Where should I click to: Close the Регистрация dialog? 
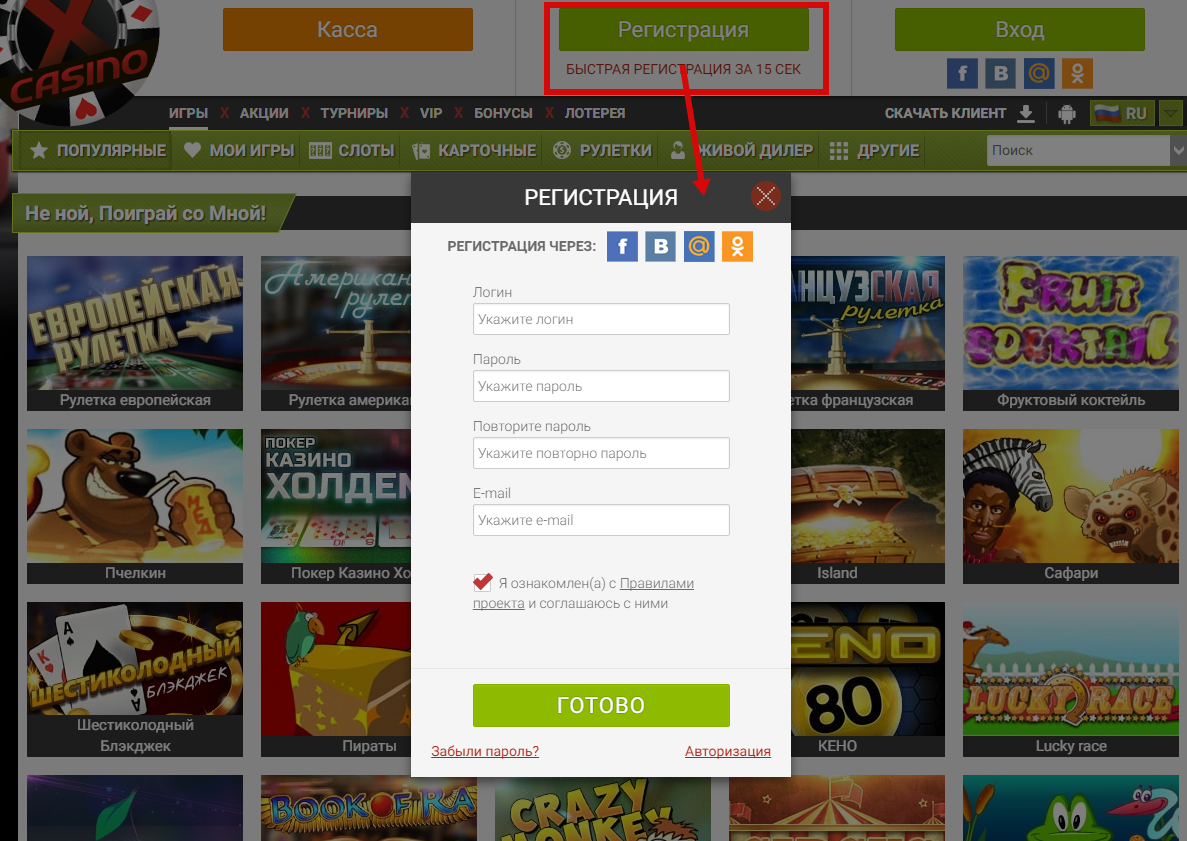765,197
